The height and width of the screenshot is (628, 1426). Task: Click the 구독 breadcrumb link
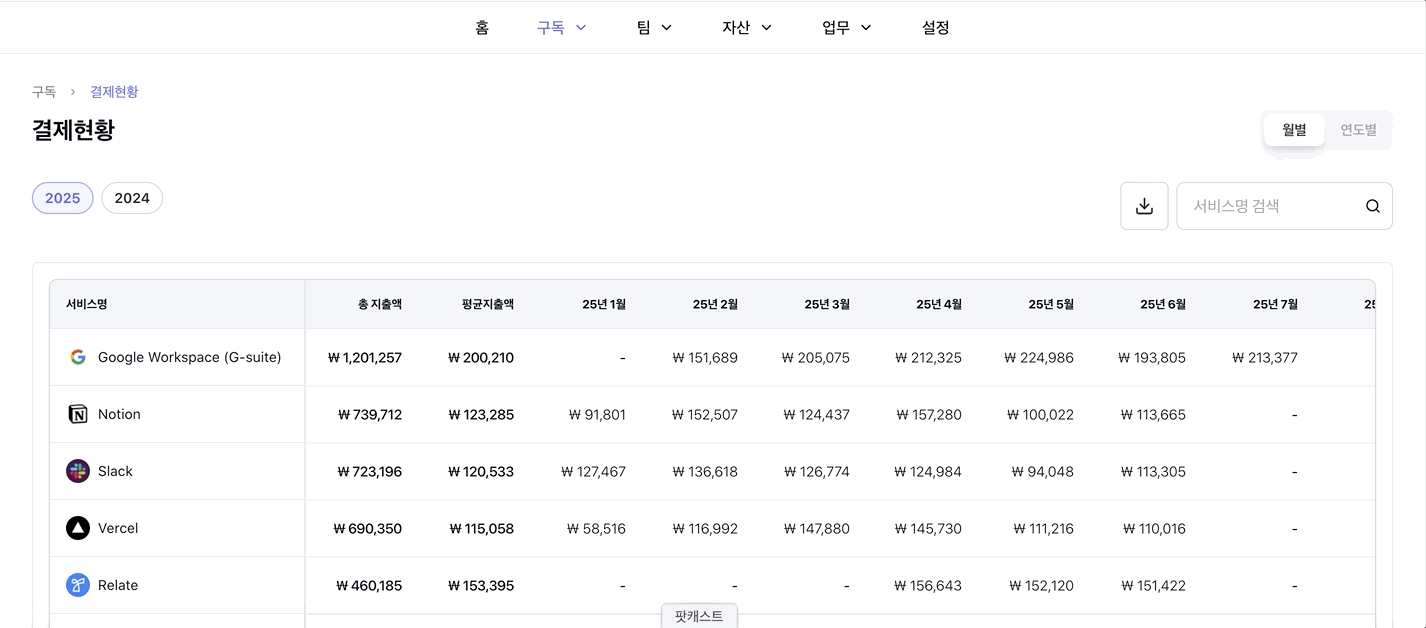[x=44, y=91]
